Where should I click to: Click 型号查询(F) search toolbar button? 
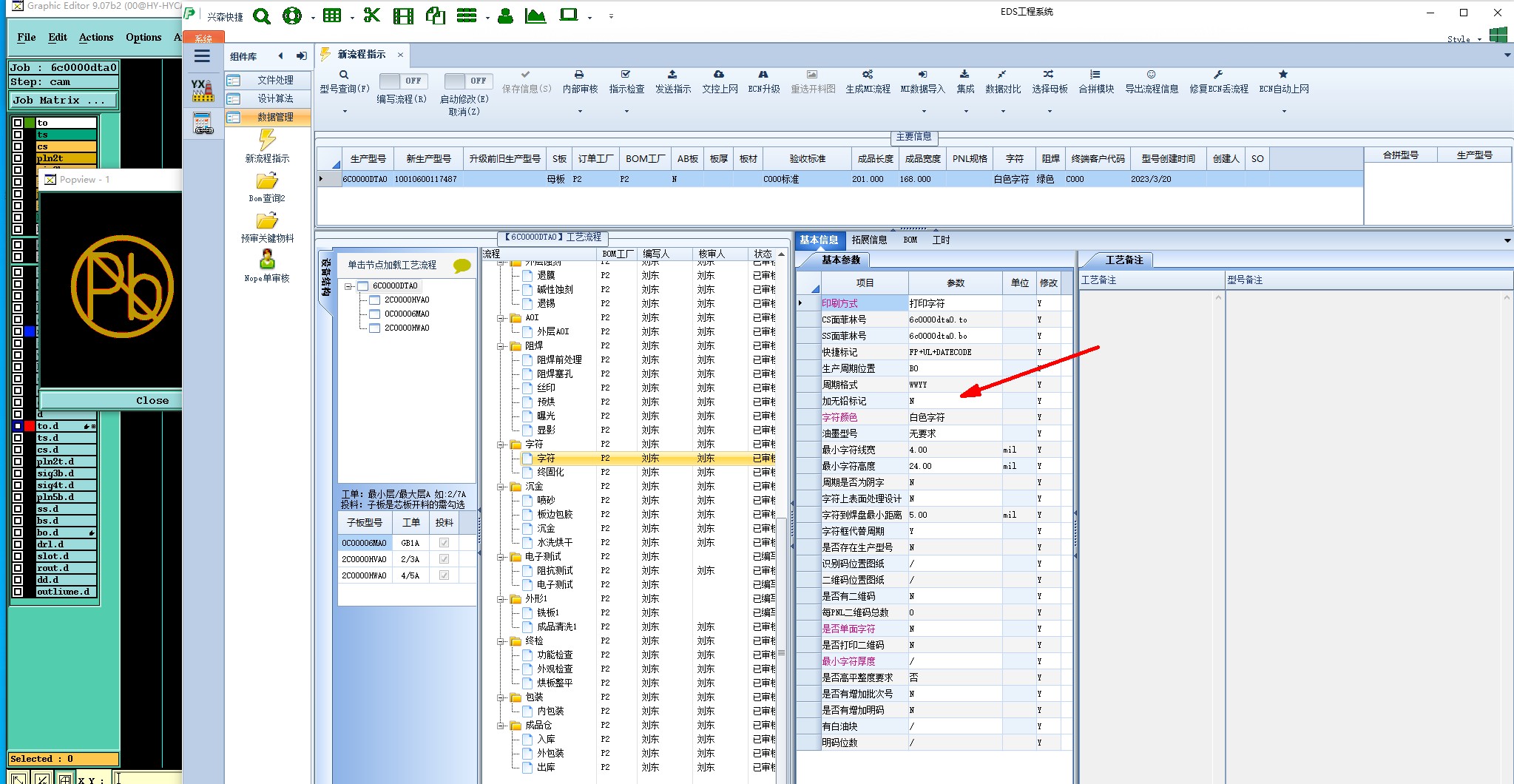pyautogui.click(x=344, y=81)
